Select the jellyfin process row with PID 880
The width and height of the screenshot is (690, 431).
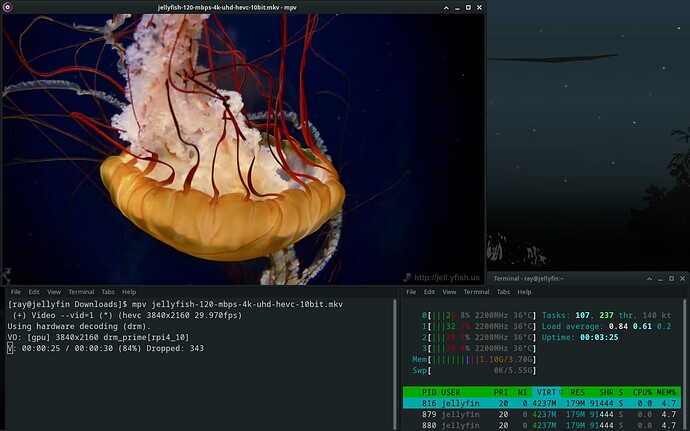(542, 425)
